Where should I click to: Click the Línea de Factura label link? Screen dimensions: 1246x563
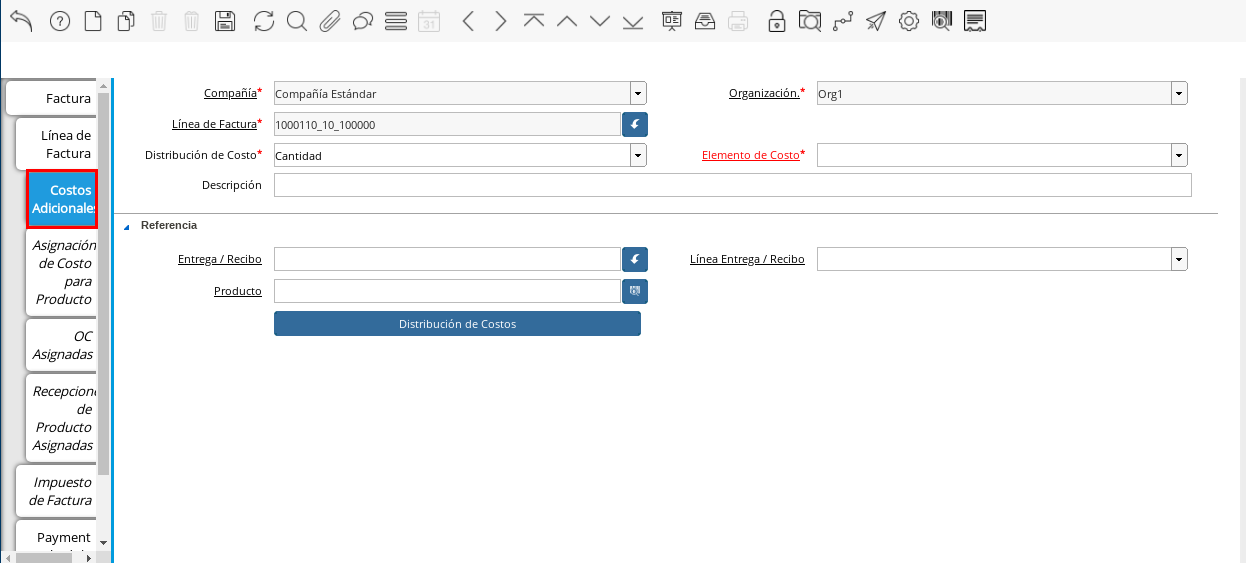[215, 124]
